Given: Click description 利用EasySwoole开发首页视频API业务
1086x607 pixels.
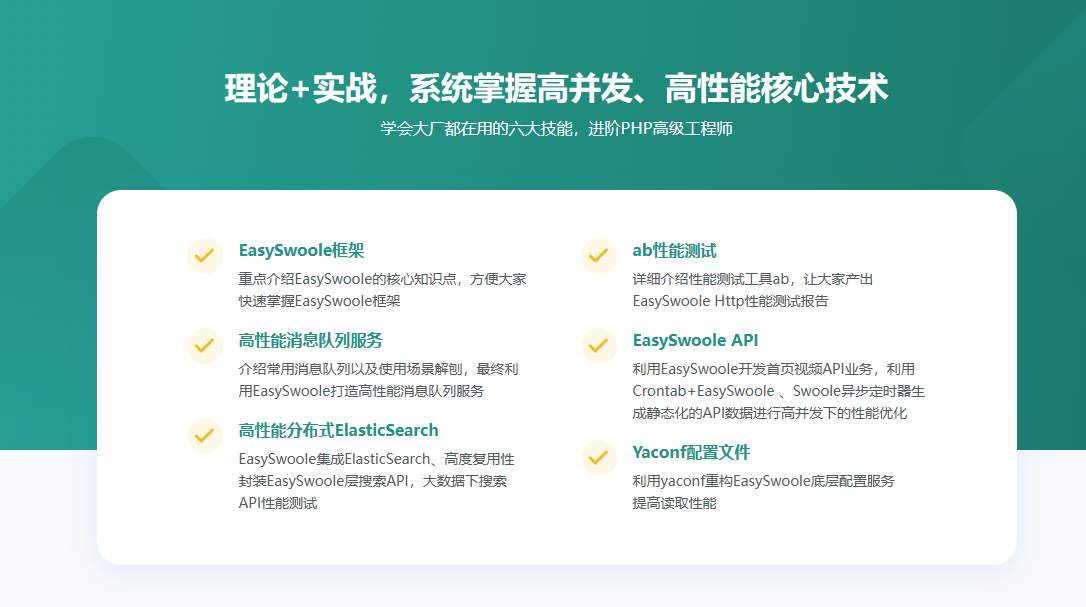Looking at the screenshot, I should pyautogui.click(x=778, y=391).
